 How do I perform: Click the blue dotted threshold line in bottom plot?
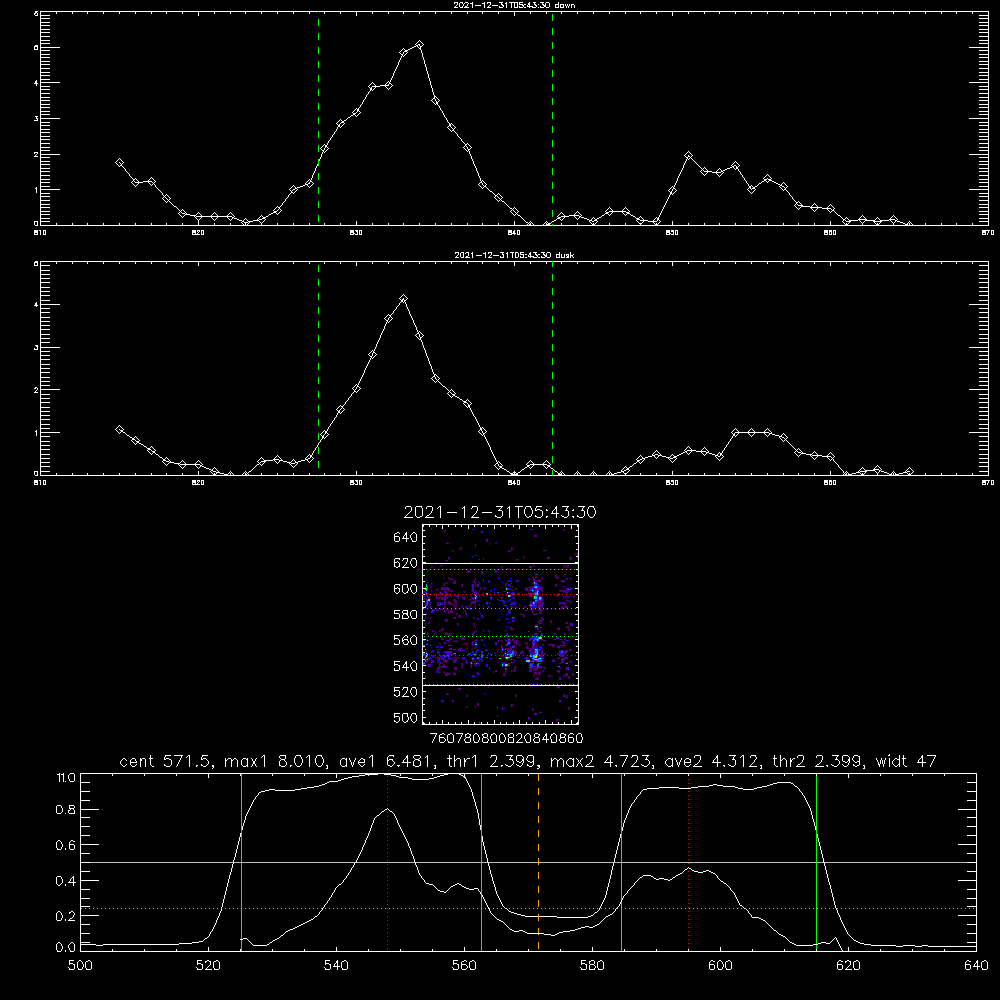(x=528, y=908)
